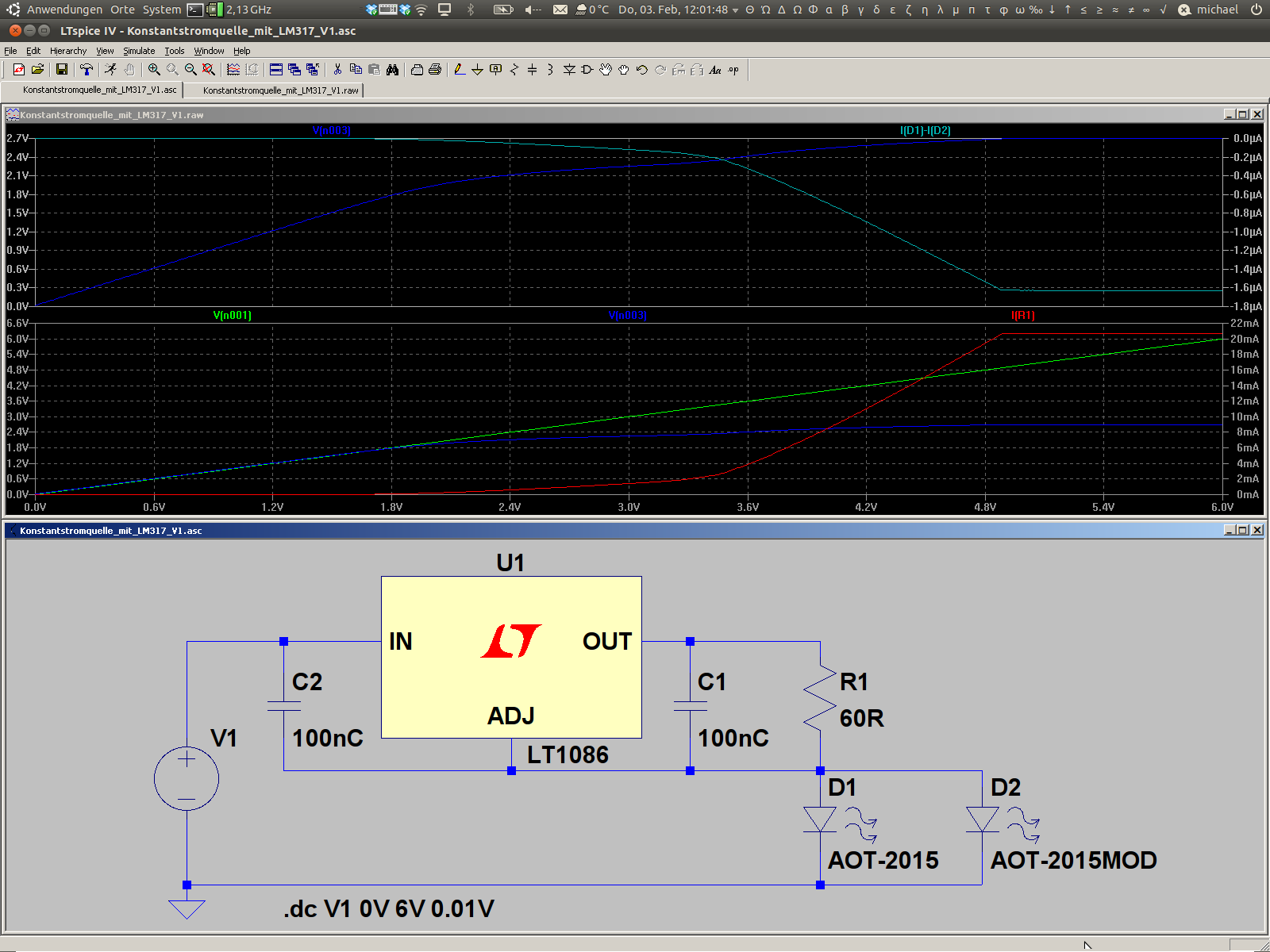1270x952 pixels.
Task: Cascade windows with the cascade icon
Action: pyautogui.click(x=294, y=70)
